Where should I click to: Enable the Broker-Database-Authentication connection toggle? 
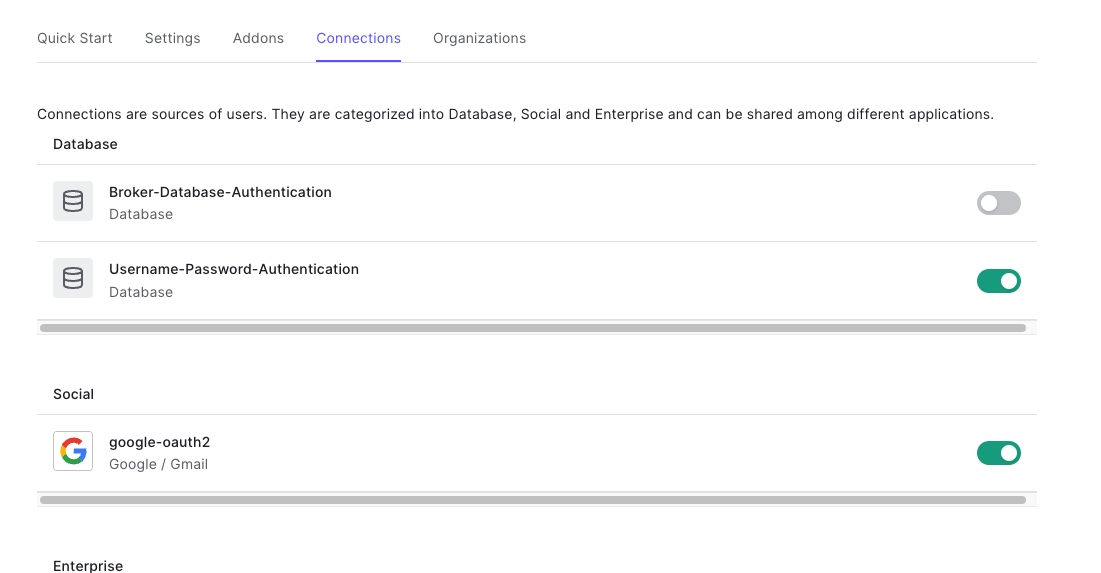[998, 203]
